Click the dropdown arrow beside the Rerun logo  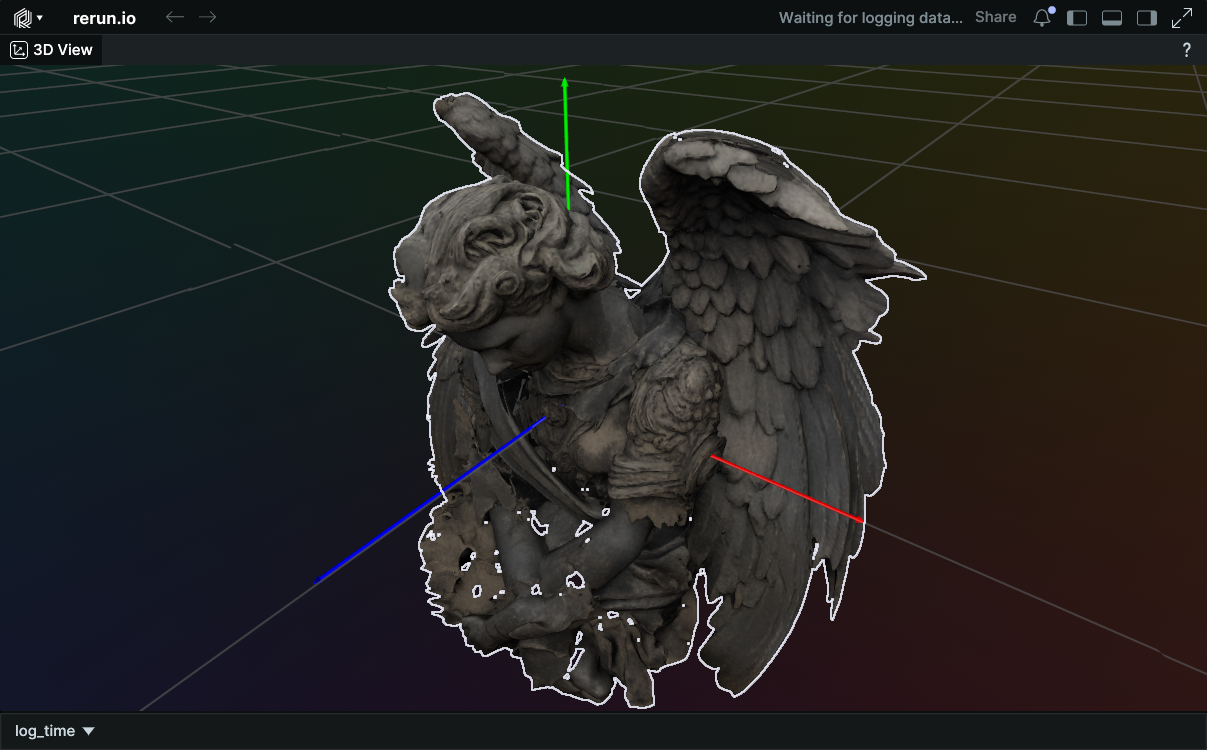pos(39,18)
